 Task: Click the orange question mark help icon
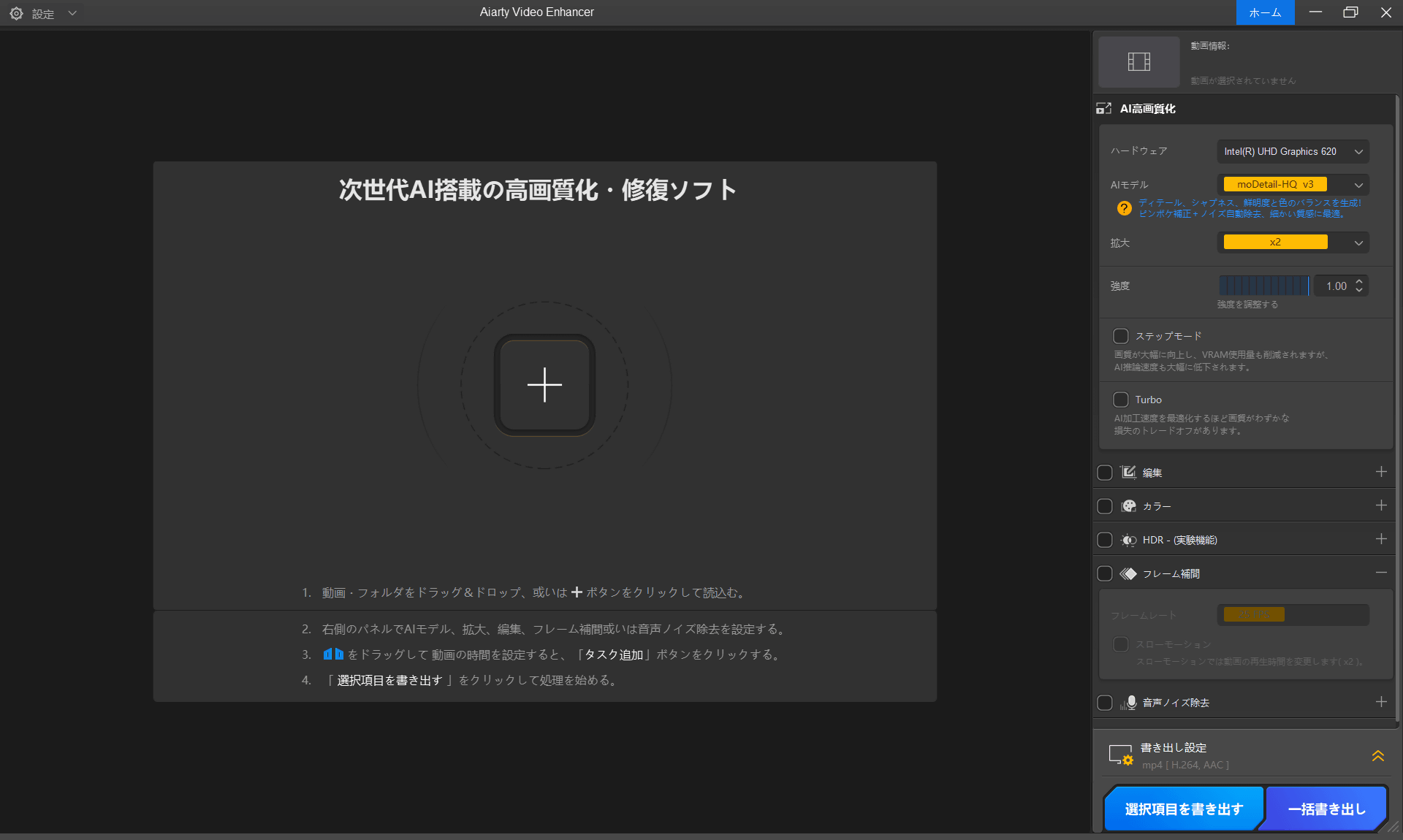tap(1124, 208)
